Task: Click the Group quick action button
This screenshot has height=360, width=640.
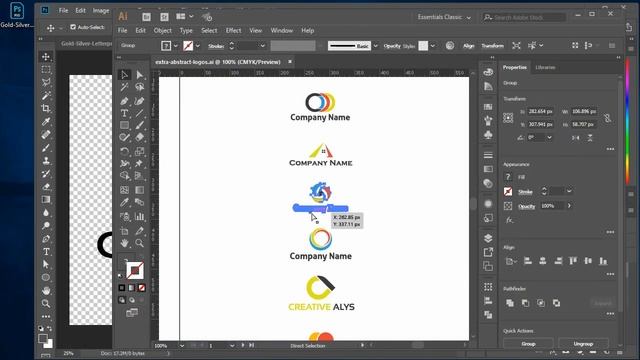Action: coord(528,344)
